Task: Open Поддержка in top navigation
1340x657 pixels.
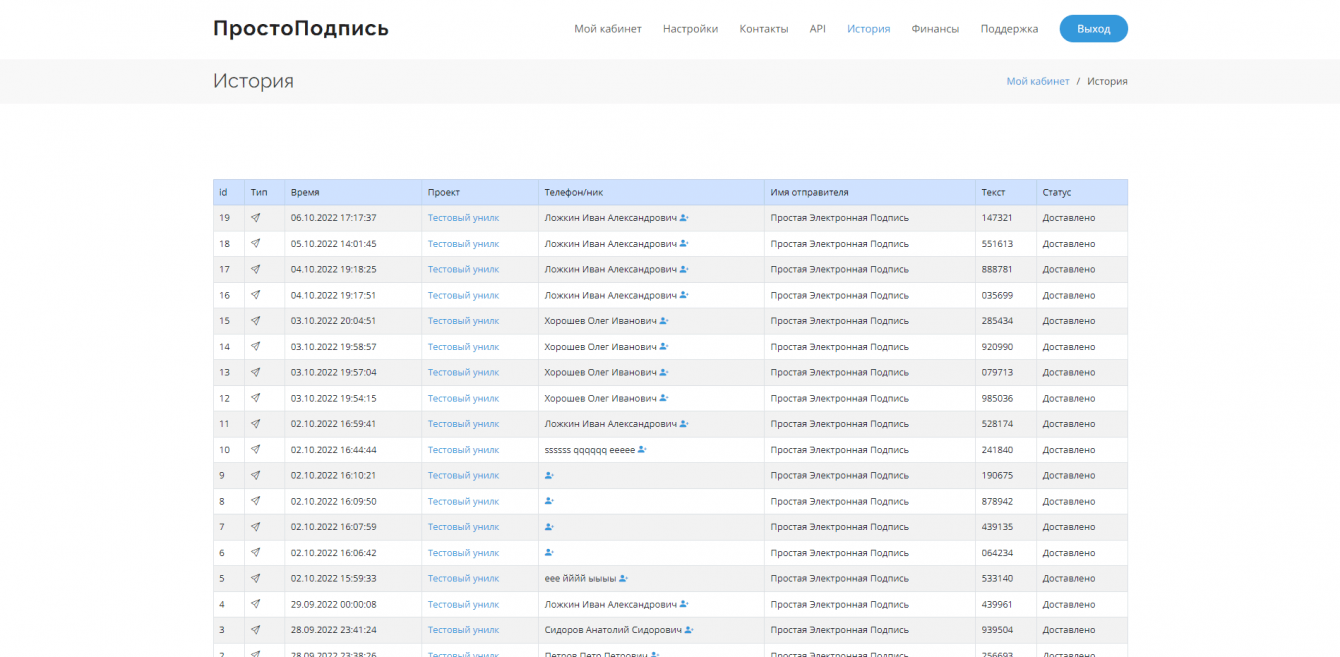Action: 1009,29
